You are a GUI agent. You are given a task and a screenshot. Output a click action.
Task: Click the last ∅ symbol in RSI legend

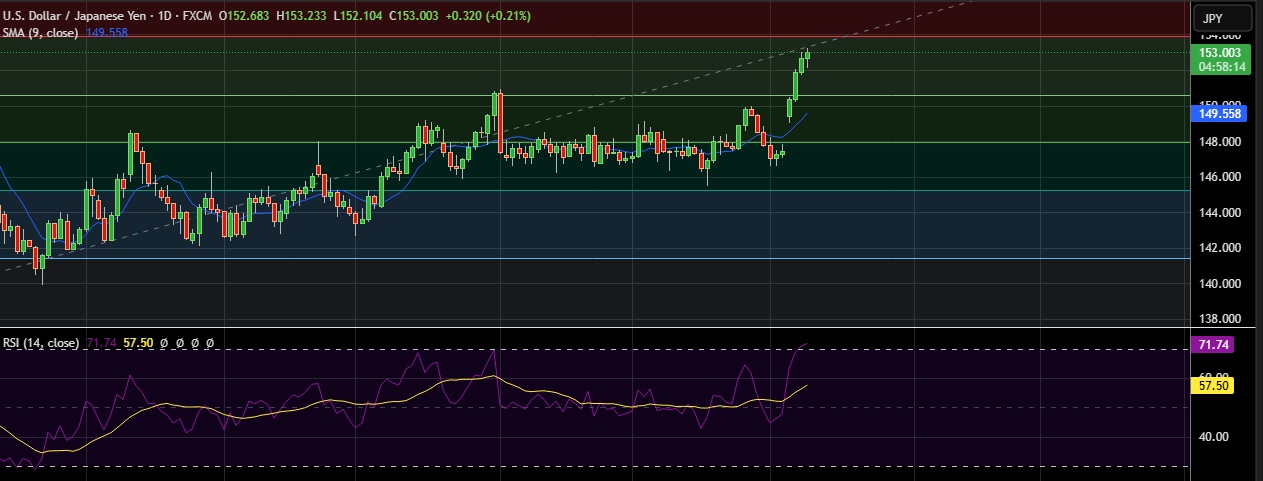tap(210, 343)
